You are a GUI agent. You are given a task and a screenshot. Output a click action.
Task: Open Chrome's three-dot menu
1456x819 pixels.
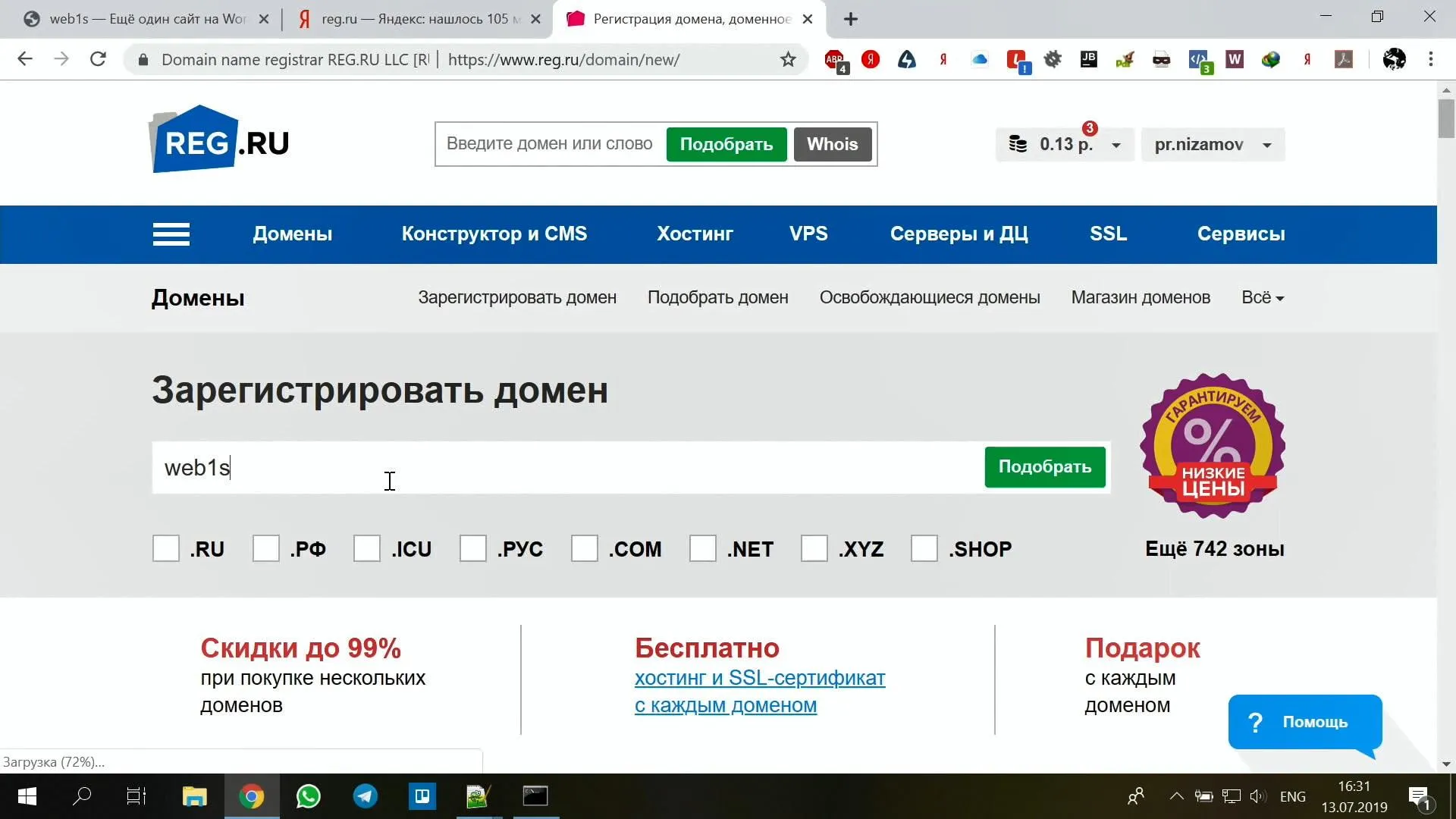[x=1431, y=59]
